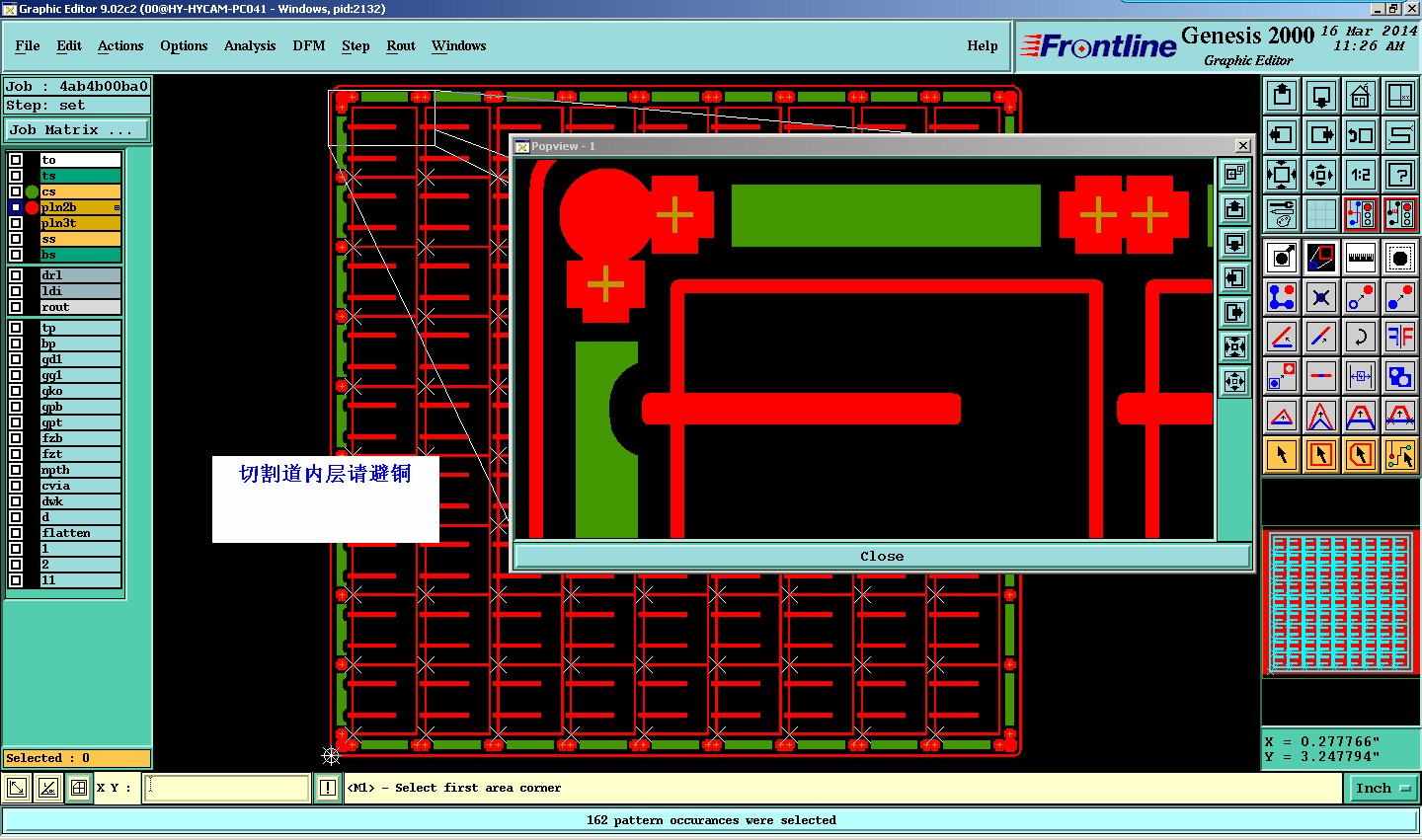The width and height of the screenshot is (1422, 840).
Task: Click the 1:2 zoom ratio icon
Action: (x=1361, y=175)
